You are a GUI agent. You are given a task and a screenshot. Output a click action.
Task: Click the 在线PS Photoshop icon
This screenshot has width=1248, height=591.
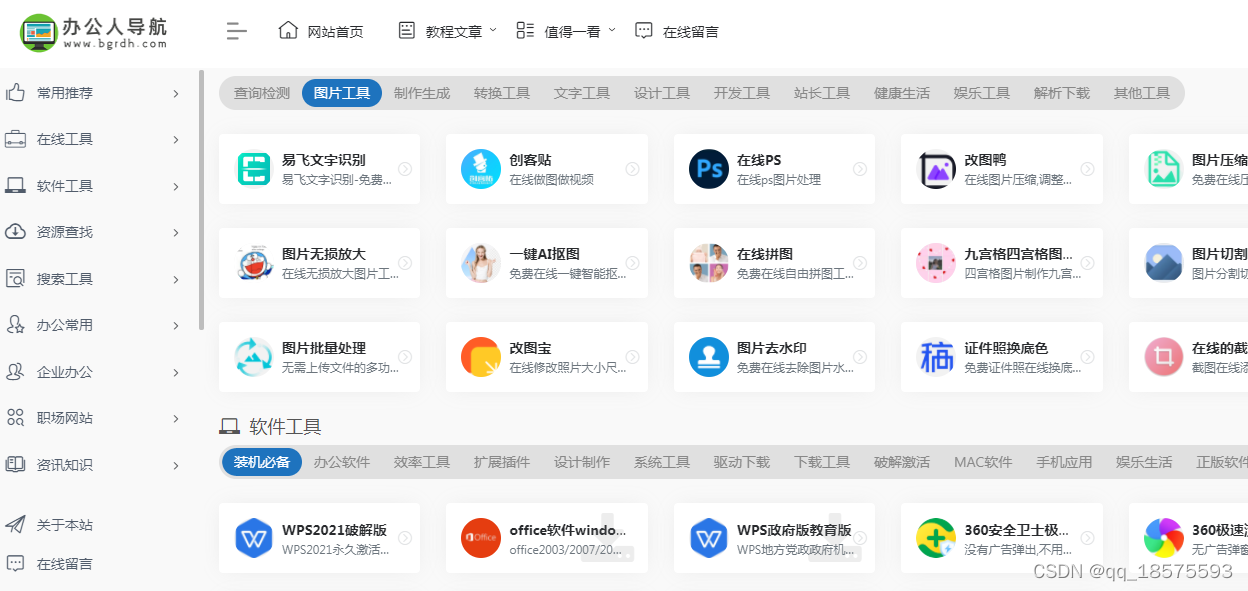pos(709,169)
